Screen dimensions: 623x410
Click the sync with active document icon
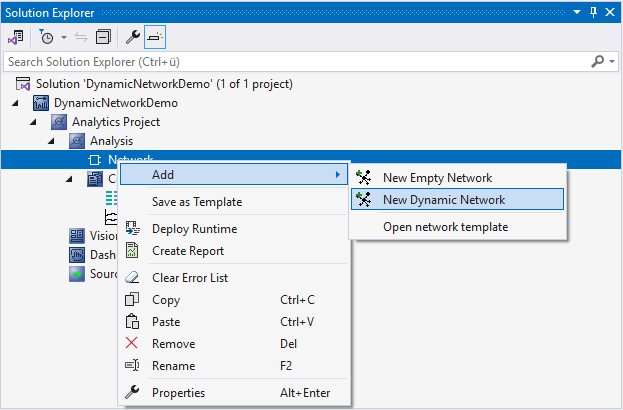tap(81, 37)
